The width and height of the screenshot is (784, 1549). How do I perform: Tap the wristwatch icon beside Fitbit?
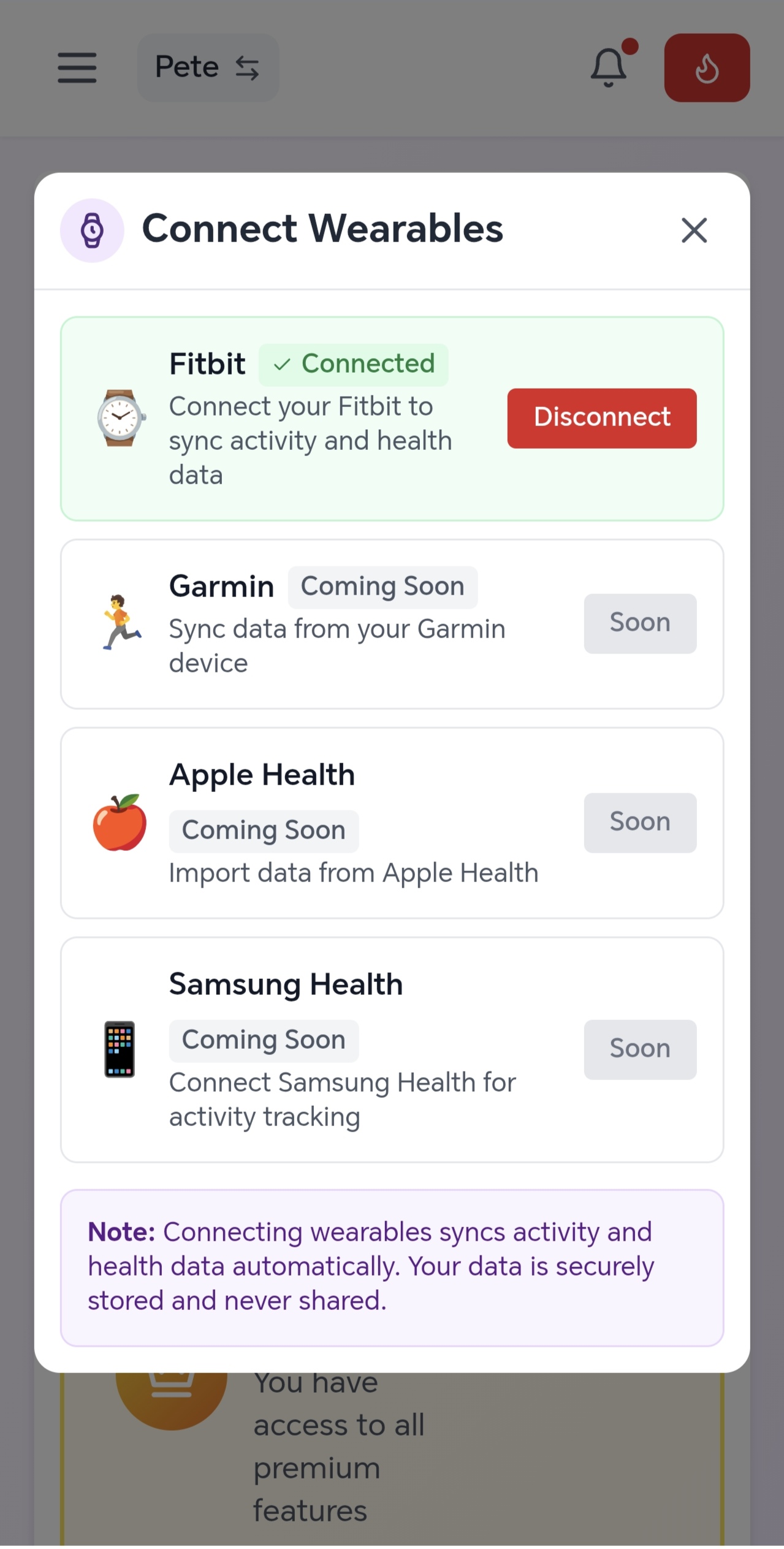[x=121, y=419]
